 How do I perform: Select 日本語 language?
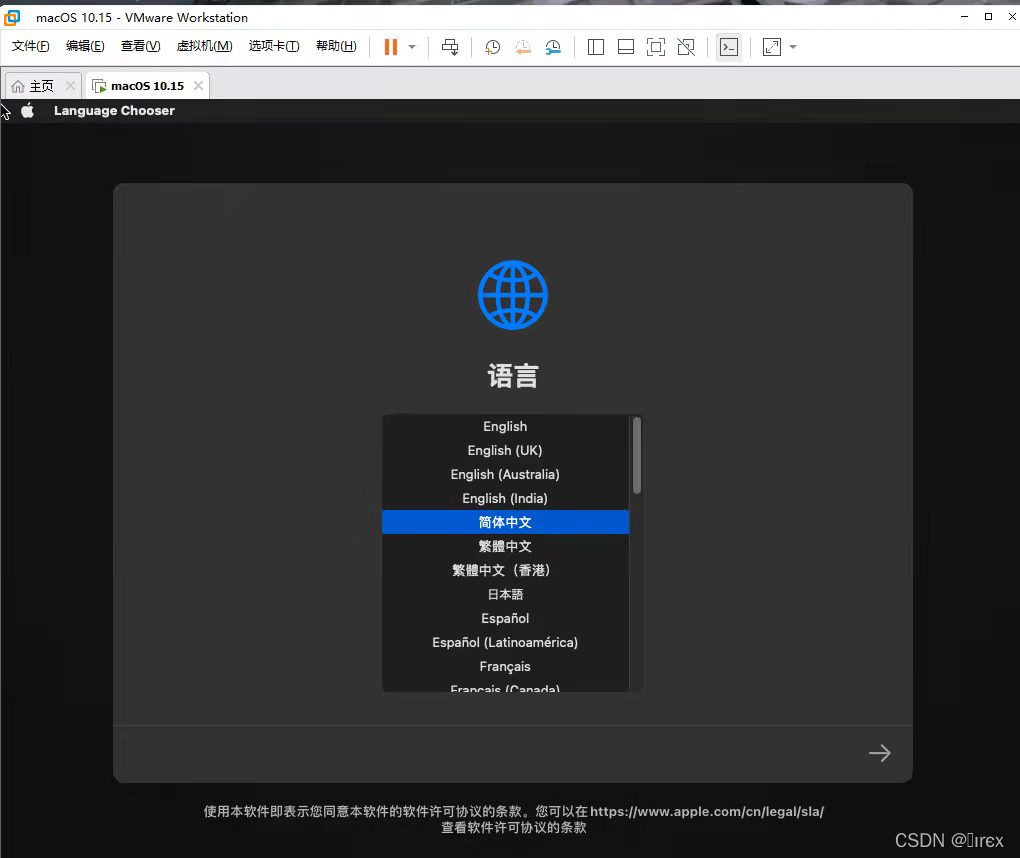click(505, 595)
